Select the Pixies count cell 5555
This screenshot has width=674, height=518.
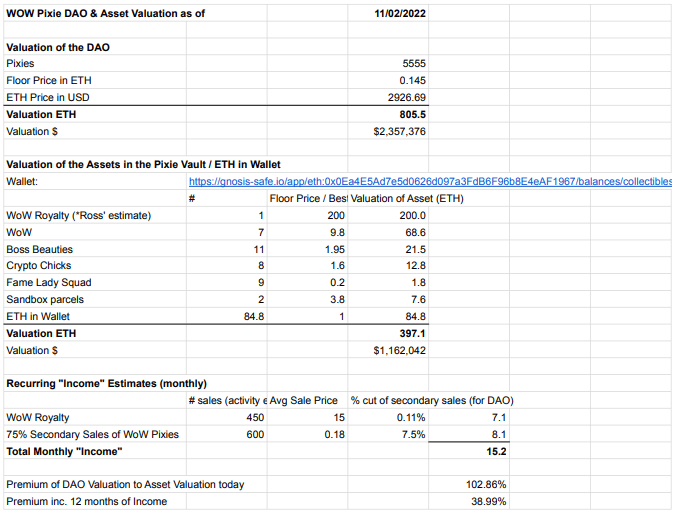(x=414, y=63)
